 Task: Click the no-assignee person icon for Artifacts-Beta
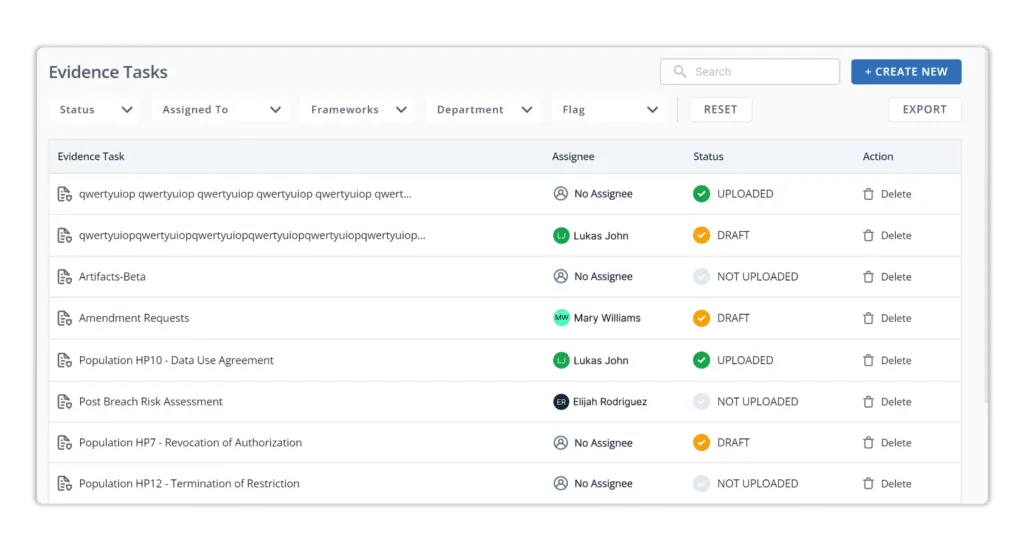coord(560,276)
